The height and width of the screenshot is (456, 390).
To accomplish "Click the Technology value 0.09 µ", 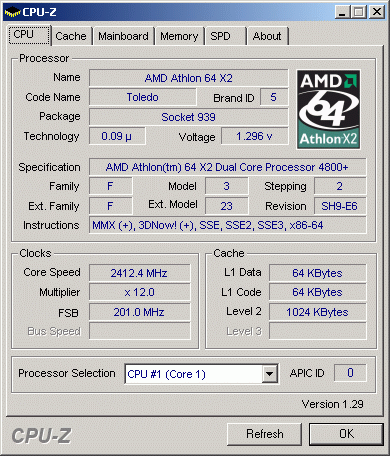I will tap(117, 136).
